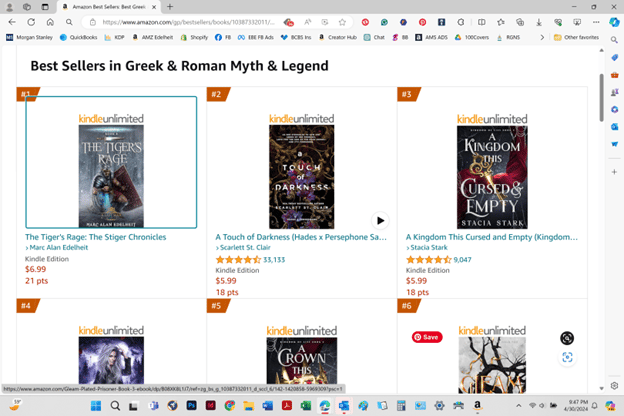This screenshot has width=624, height=416.
Task: Open the Shopify bookmark
Action: 195,37
